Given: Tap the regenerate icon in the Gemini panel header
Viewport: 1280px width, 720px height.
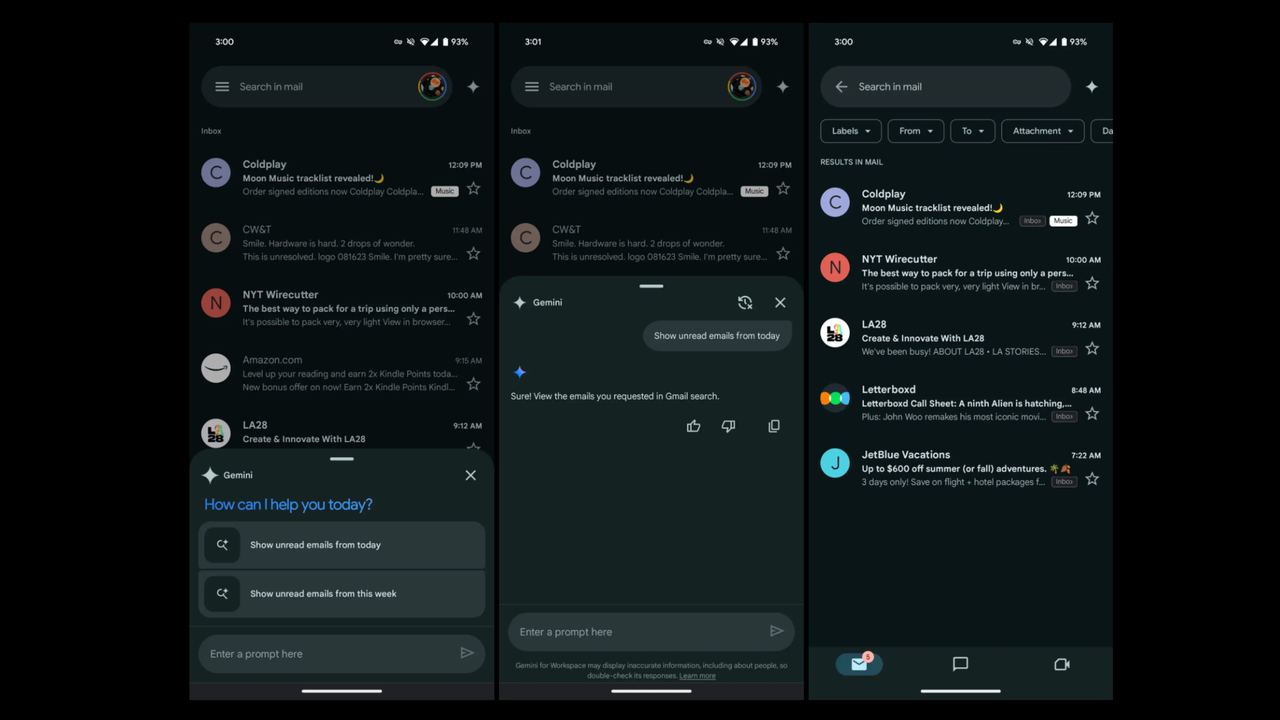Looking at the screenshot, I should pyautogui.click(x=744, y=302).
